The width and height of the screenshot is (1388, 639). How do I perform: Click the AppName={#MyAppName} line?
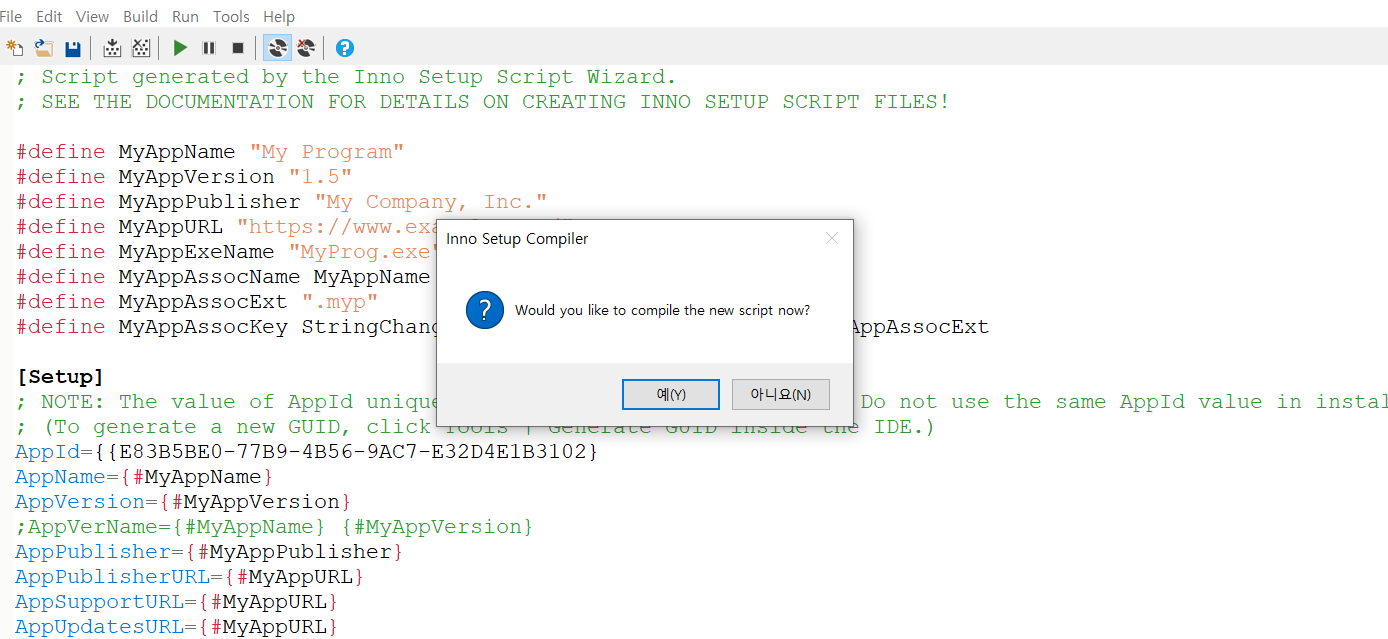point(144,477)
